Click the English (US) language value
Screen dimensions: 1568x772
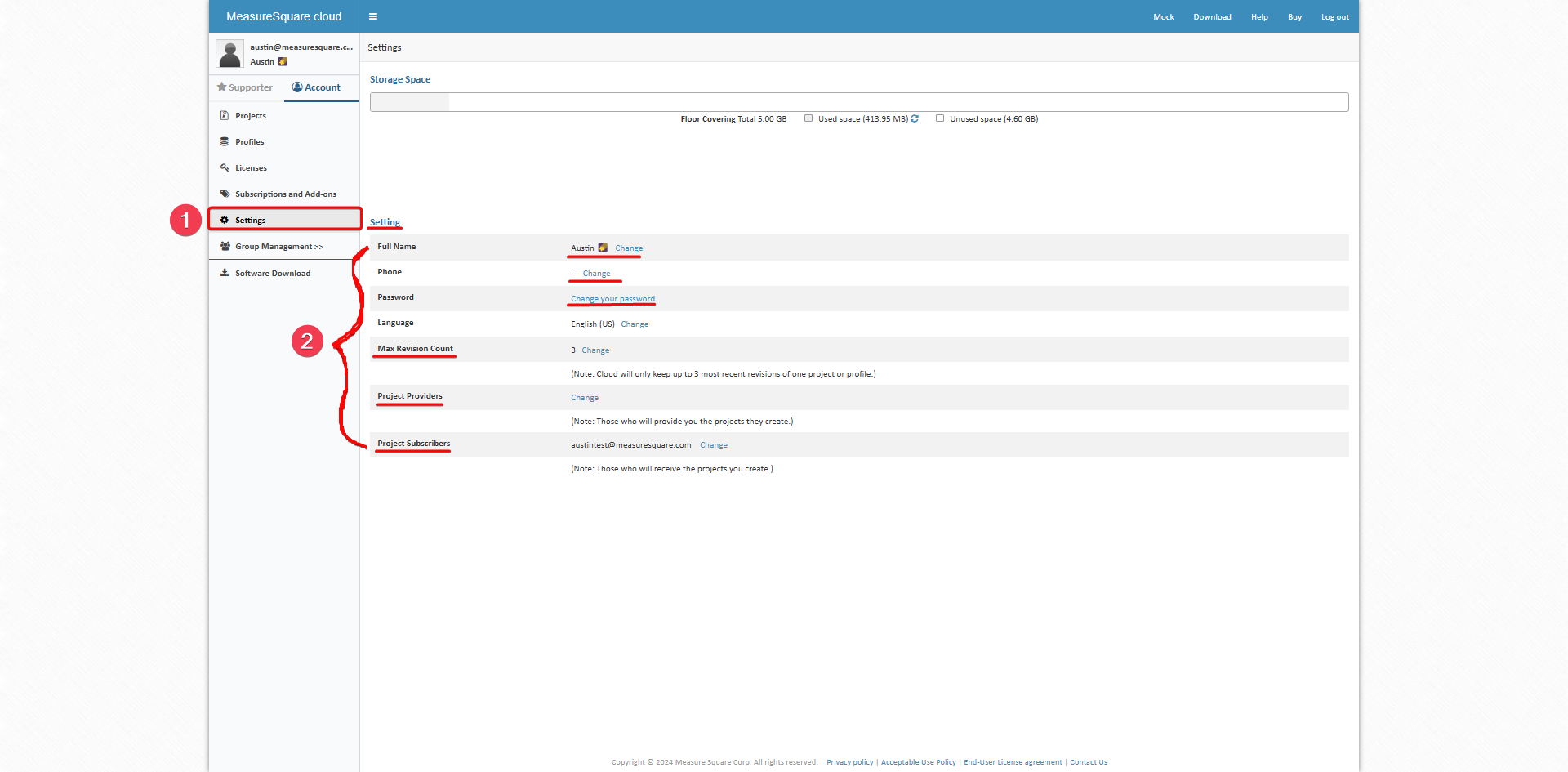click(593, 324)
